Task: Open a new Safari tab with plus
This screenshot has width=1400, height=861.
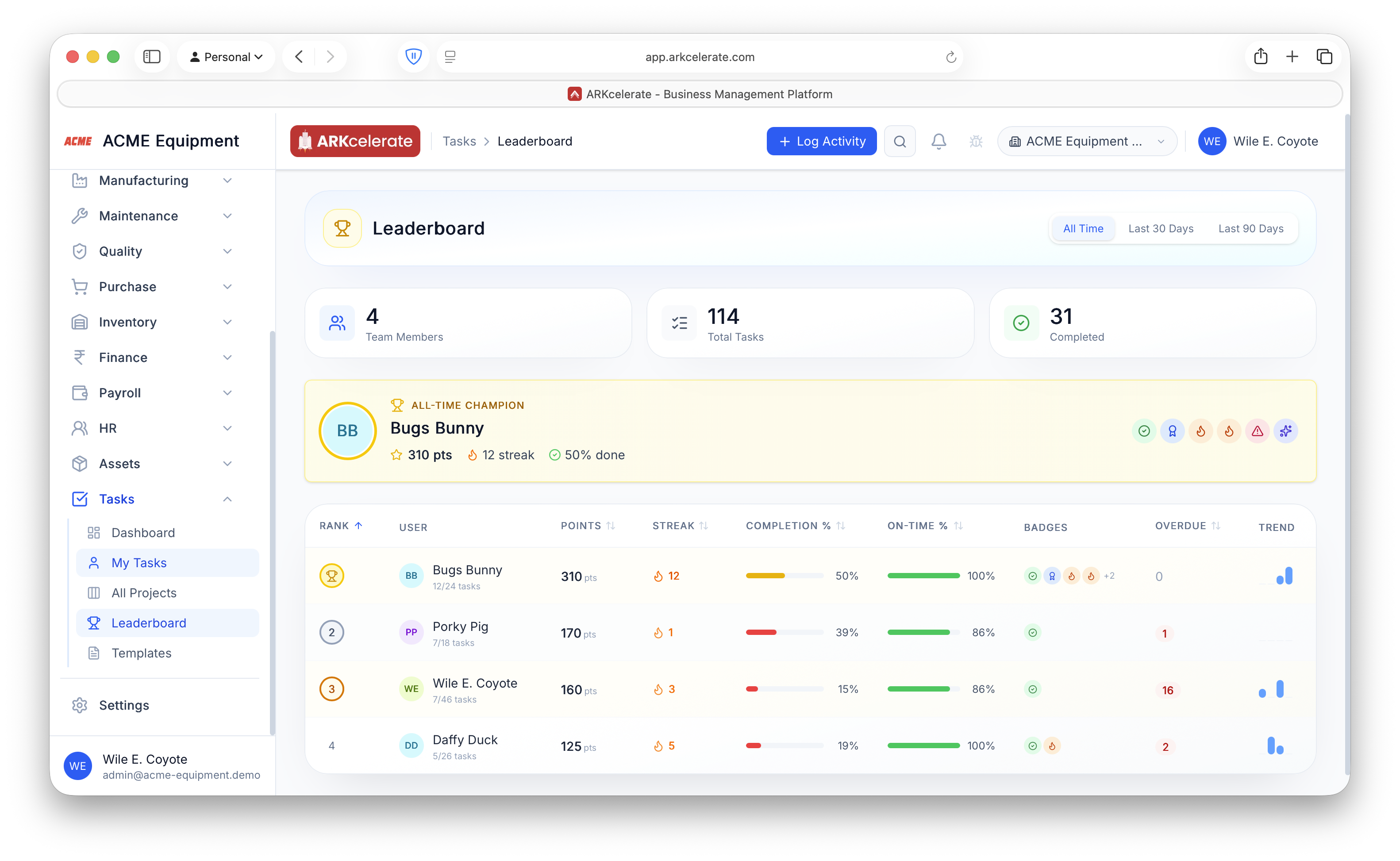Action: 1292,56
